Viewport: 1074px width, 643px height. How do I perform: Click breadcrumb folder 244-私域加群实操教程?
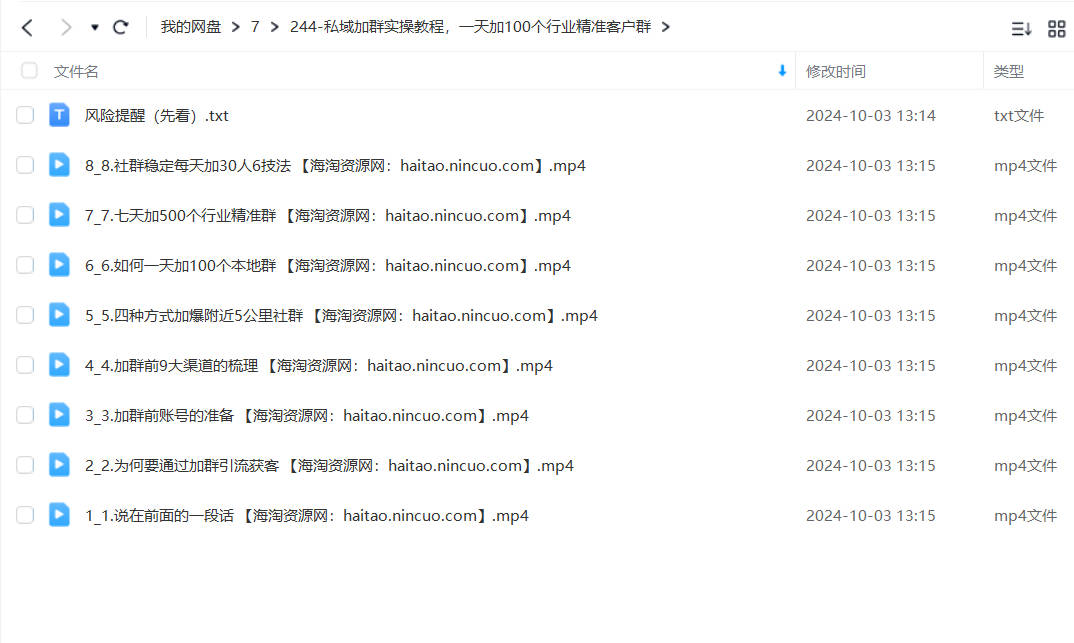[x=471, y=27]
